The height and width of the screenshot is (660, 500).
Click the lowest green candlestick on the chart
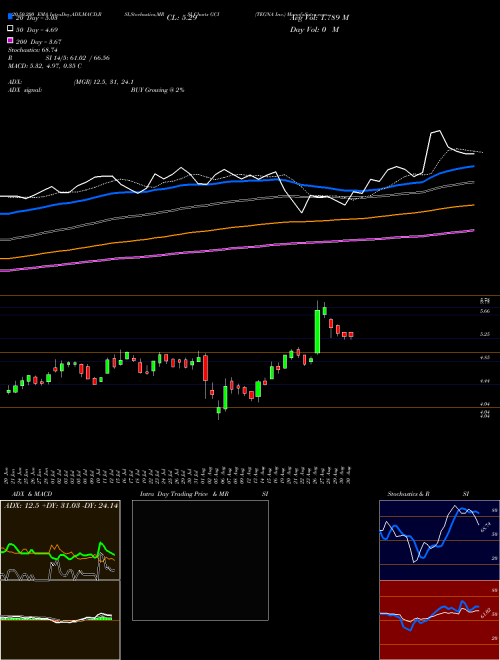point(218,410)
